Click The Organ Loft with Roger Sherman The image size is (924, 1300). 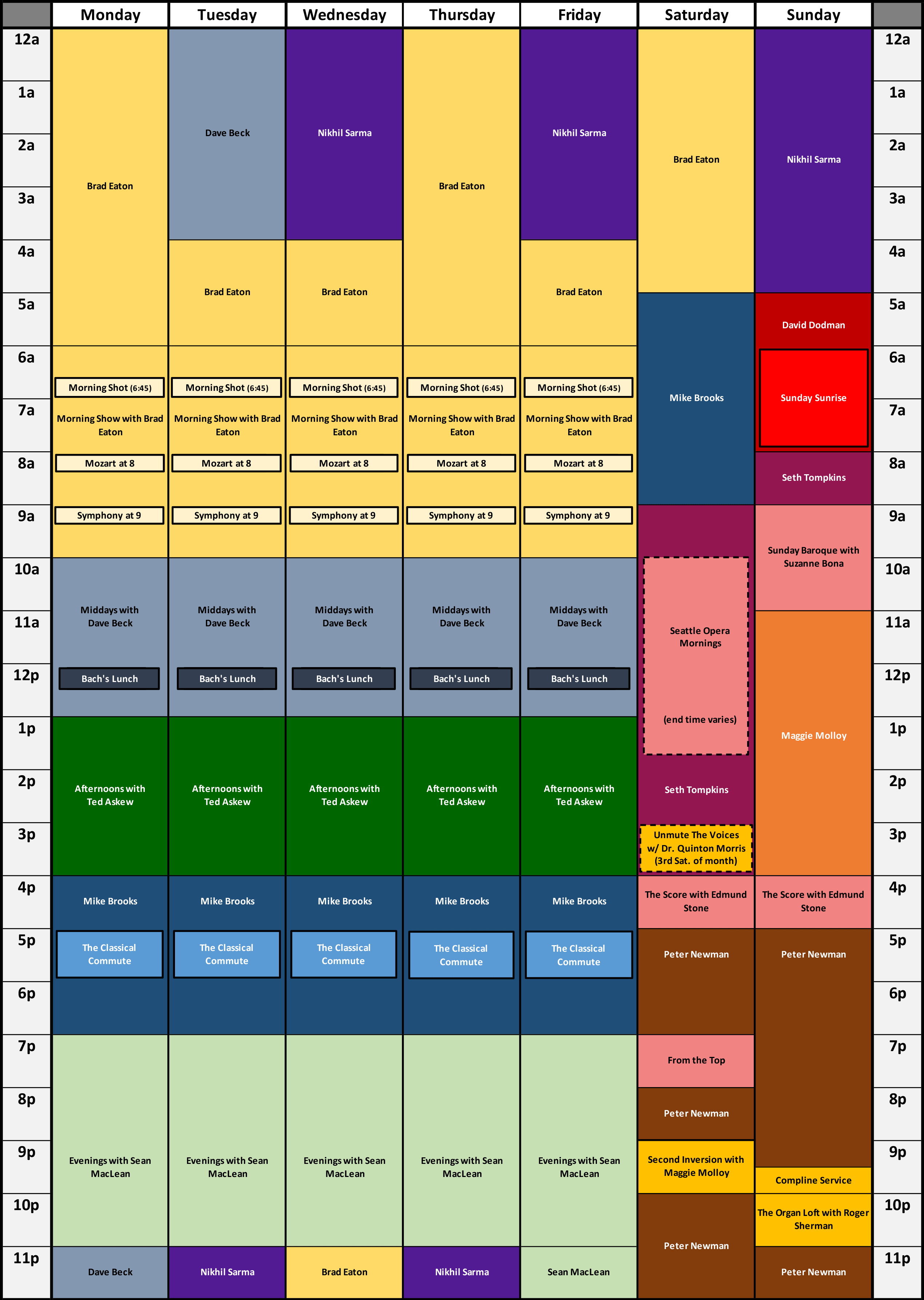tap(814, 1220)
